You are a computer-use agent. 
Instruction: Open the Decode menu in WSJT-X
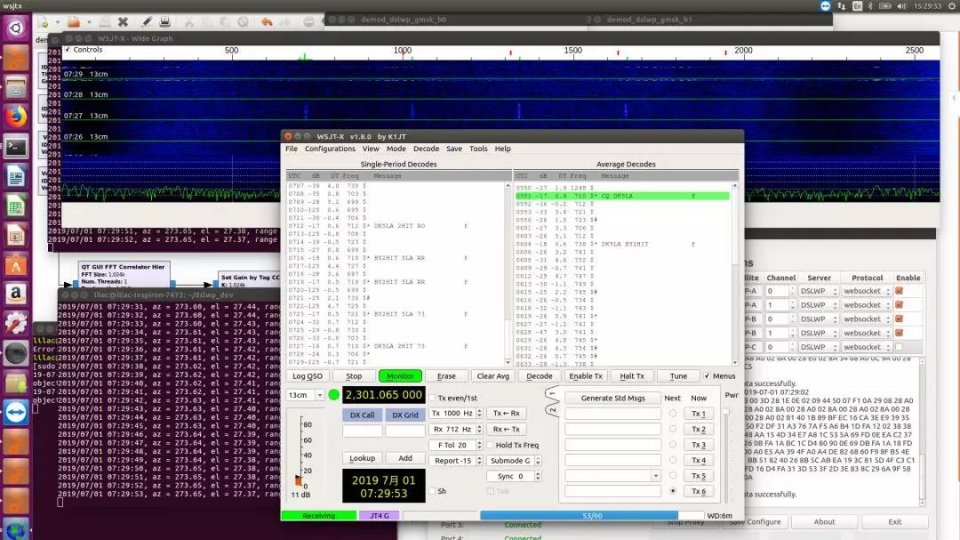click(x=425, y=149)
